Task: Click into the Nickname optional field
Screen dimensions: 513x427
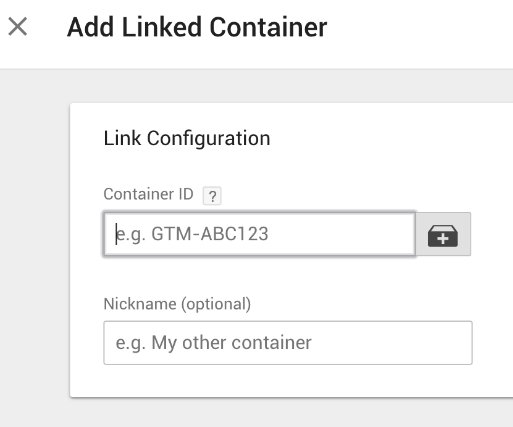Action: (x=288, y=343)
